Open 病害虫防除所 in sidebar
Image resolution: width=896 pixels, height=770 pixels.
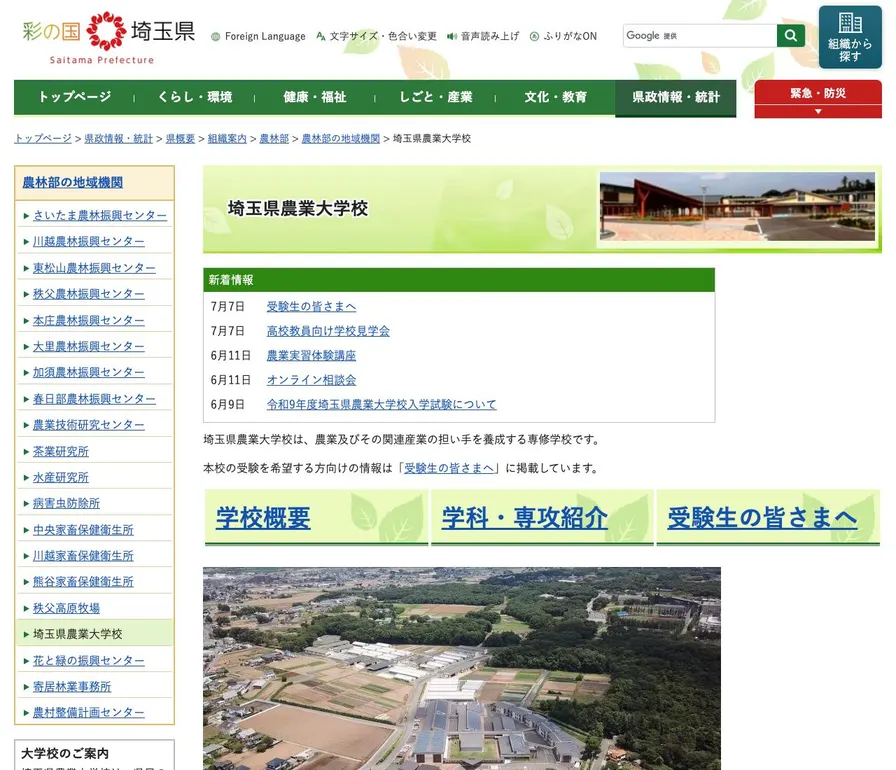pos(66,503)
